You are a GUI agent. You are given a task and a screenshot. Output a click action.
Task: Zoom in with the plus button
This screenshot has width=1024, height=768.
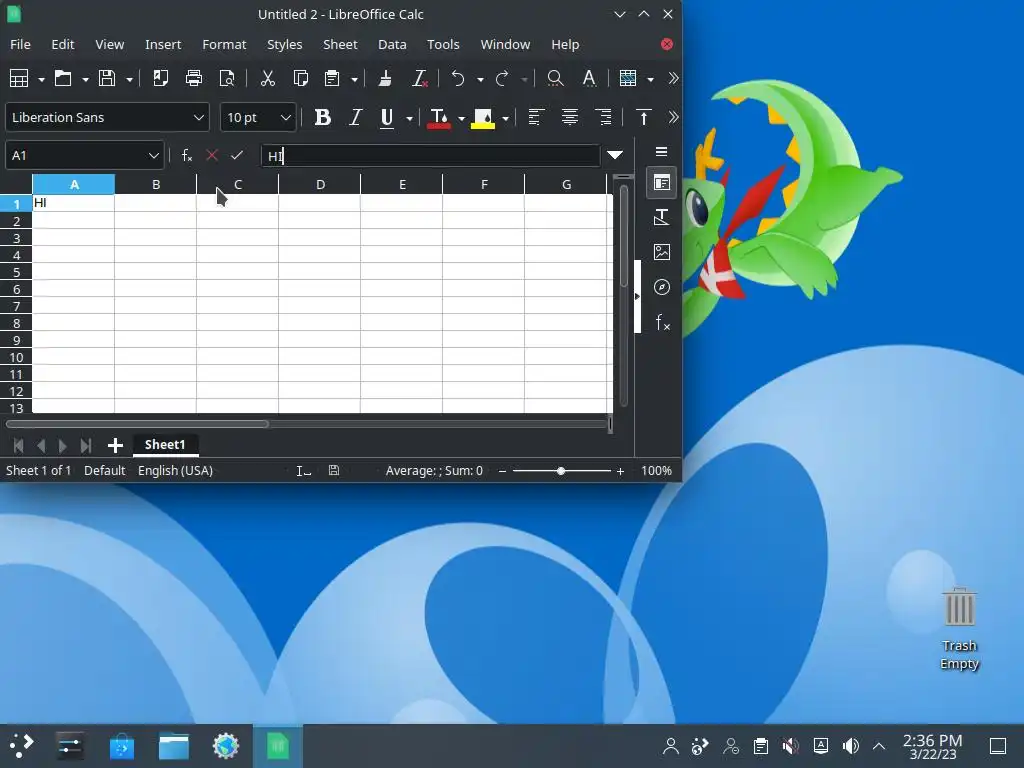(620, 471)
